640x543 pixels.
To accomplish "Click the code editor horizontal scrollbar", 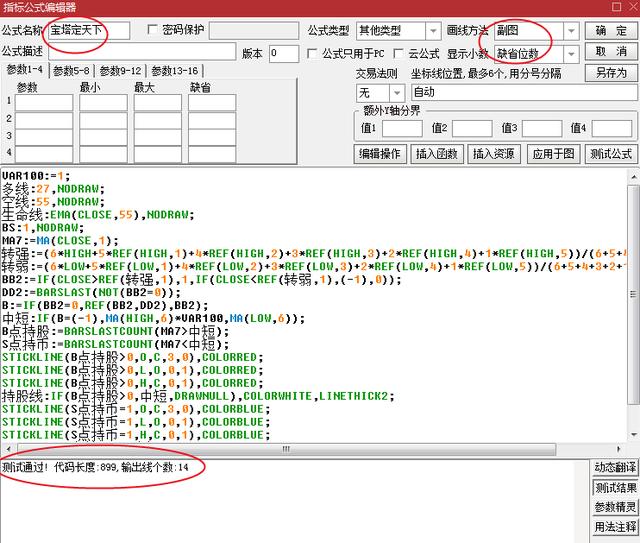I will tap(300, 449).
